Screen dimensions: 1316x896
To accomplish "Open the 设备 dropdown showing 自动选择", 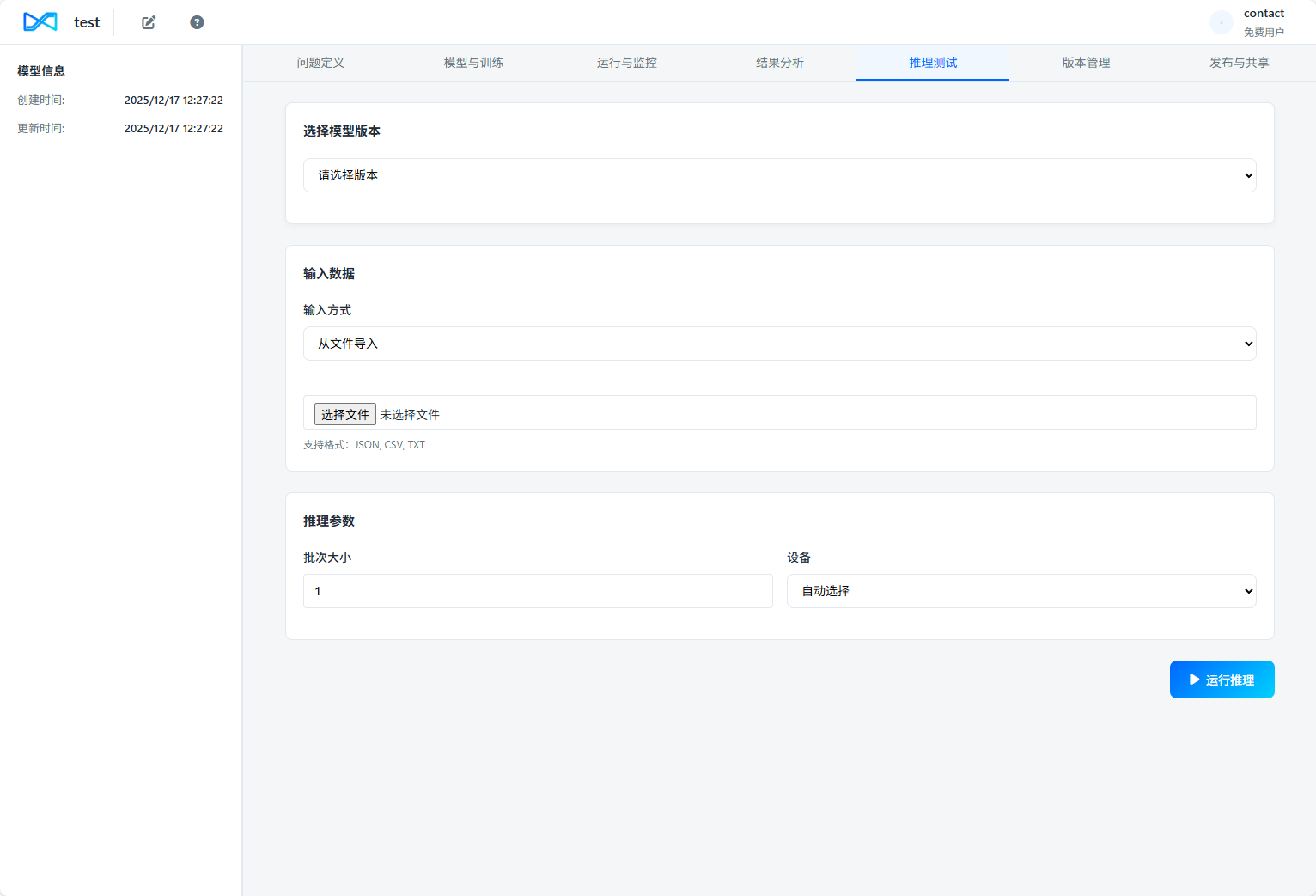I will pos(1021,591).
